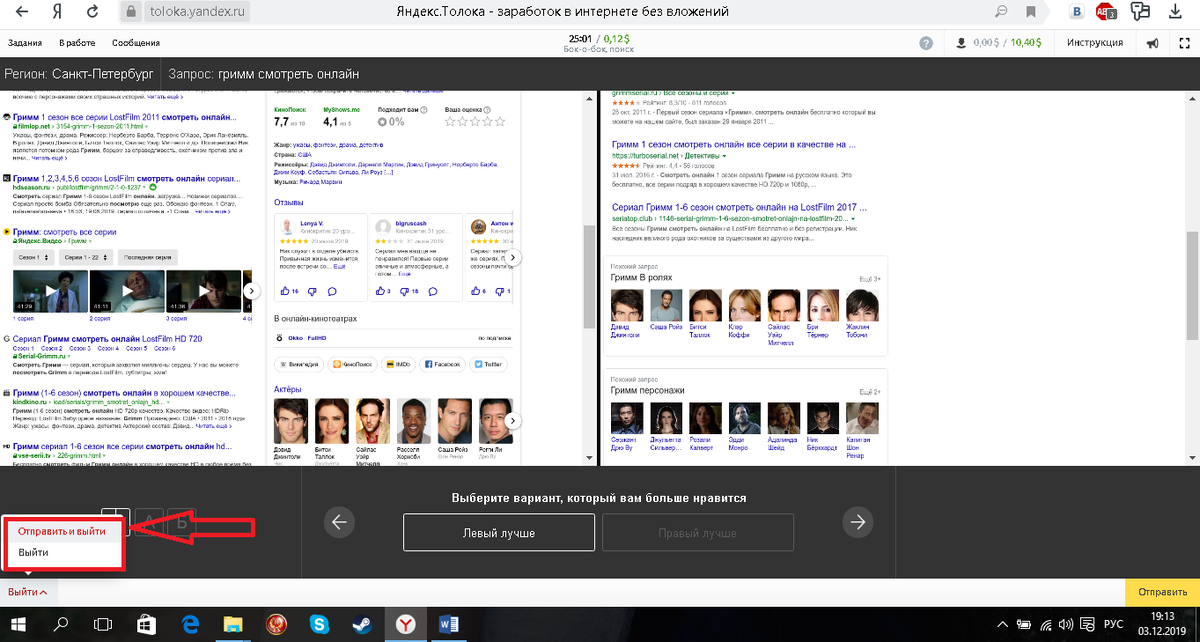Open the Инструкция button
Image resolution: width=1200 pixels, height=642 pixels.
[x=1095, y=43]
